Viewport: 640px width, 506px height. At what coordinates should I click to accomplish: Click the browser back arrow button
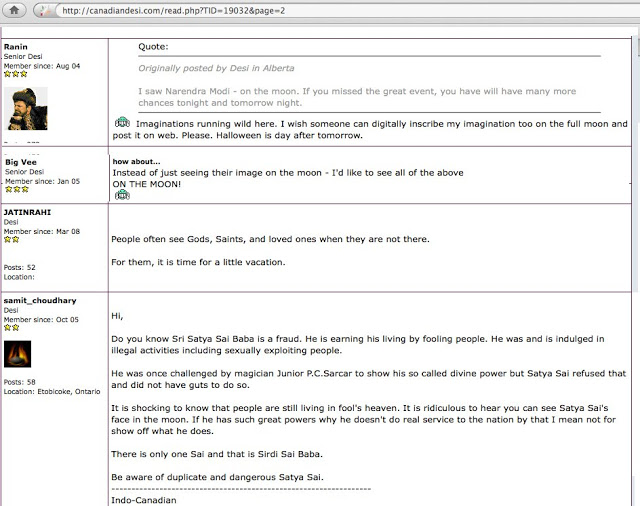(x=44, y=11)
